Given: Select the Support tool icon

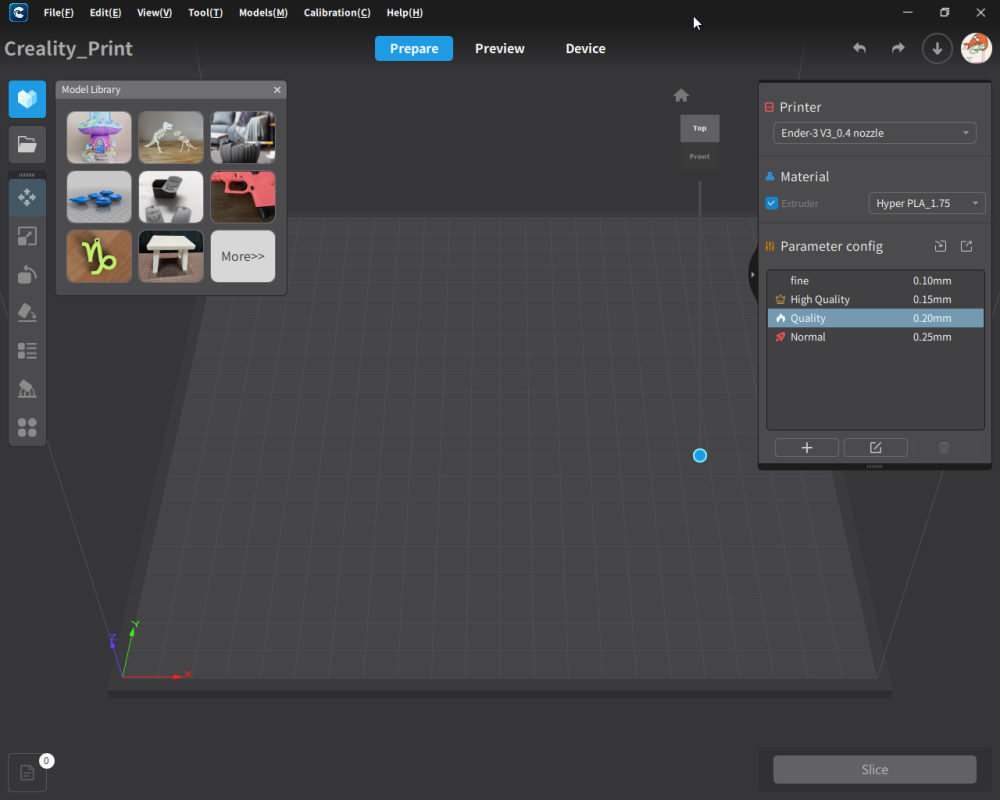Looking at the screenshot, I should coord(27,389).
